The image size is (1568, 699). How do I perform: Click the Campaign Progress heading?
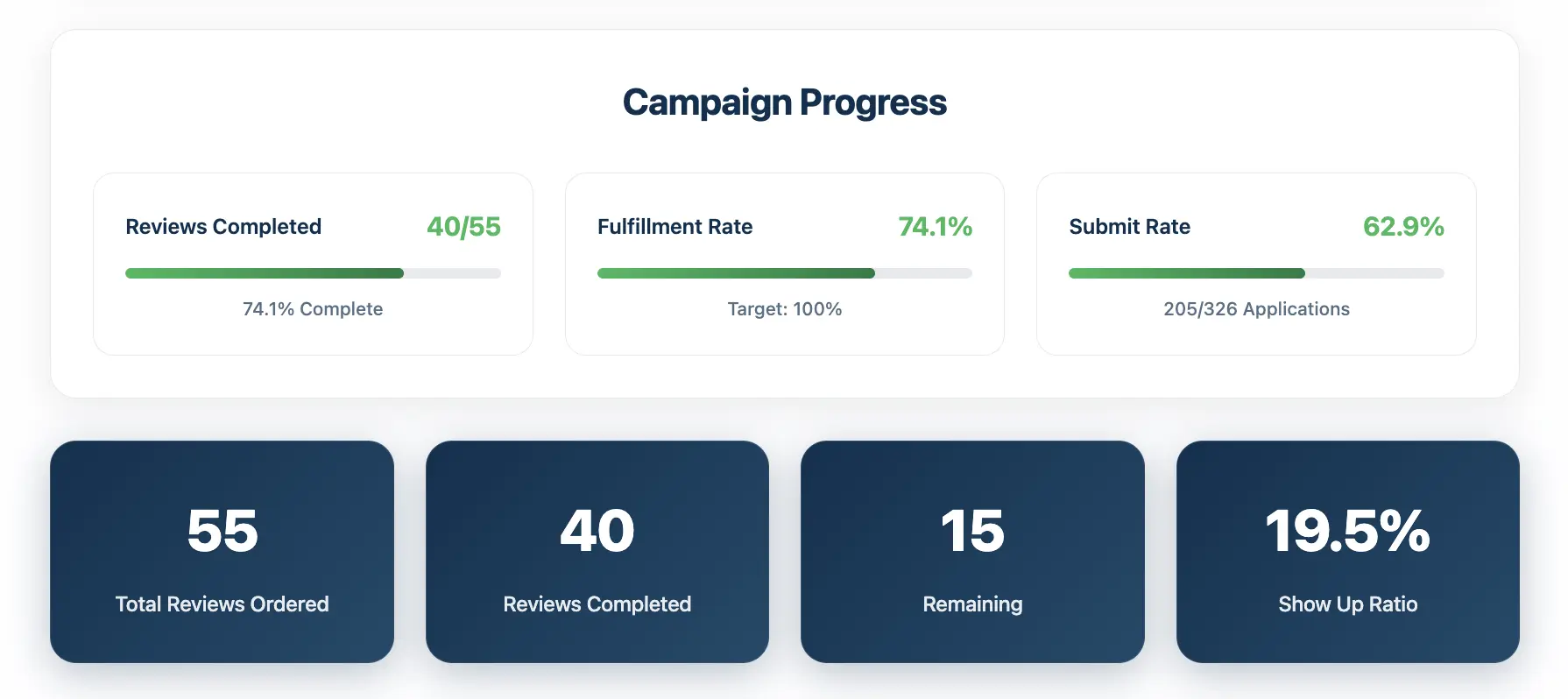tap(784, 102)
